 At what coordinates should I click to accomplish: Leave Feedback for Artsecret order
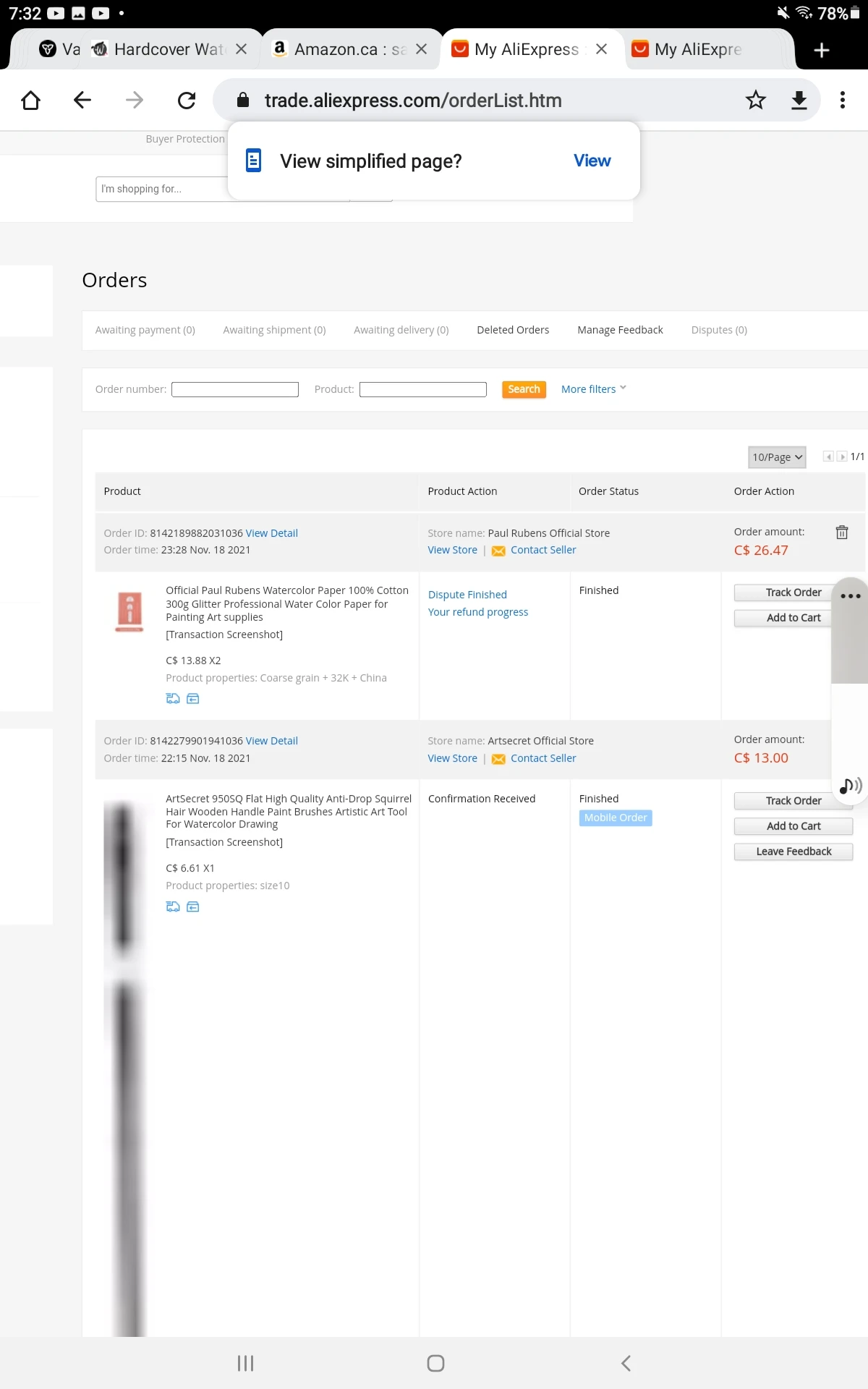(793, 851)
